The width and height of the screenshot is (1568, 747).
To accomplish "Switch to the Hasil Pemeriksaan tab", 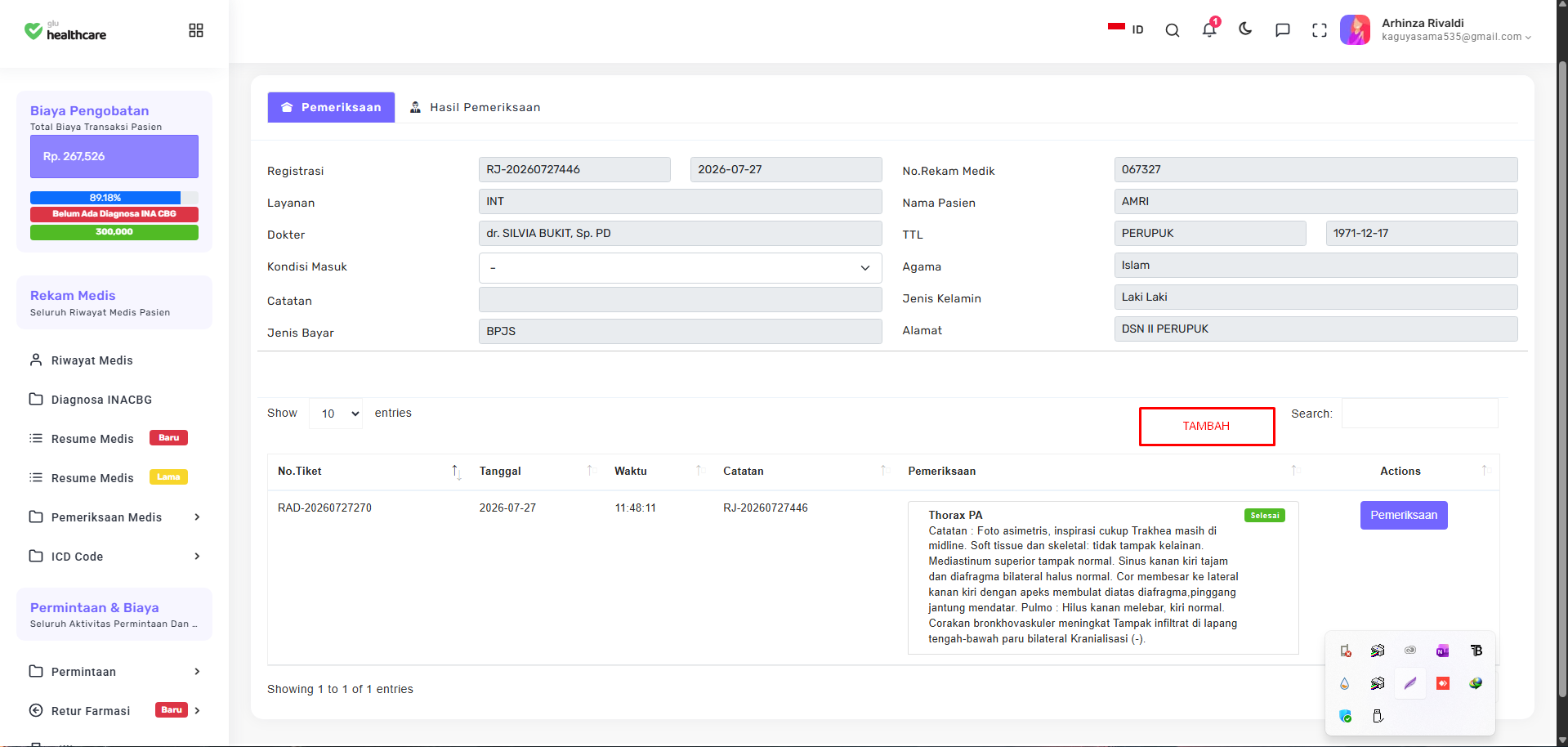I will tap(475, 107).
